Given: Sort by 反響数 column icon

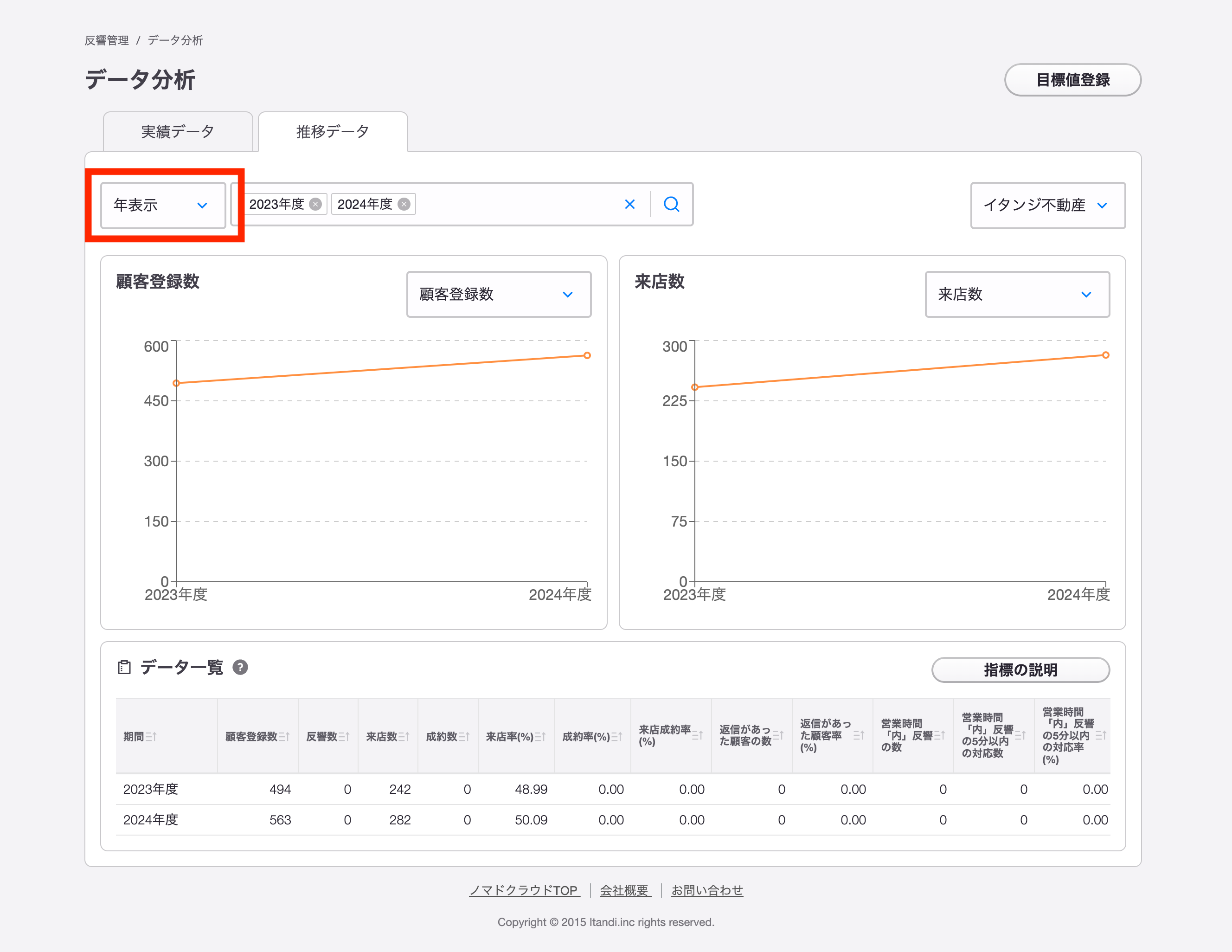Looking at the screenshot, I should [x=344, y=736].
